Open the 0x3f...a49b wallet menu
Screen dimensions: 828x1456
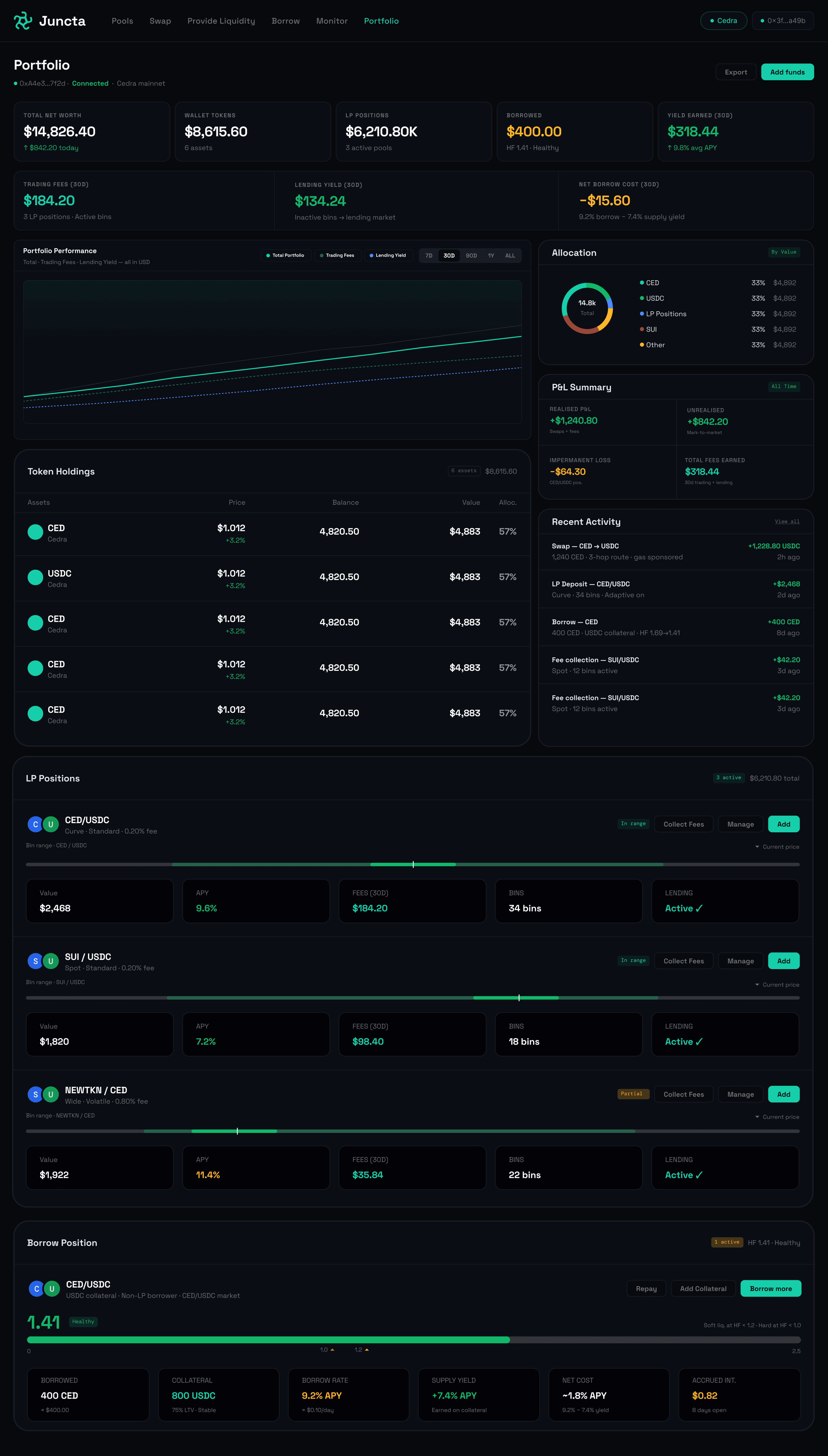coord(783,20)
